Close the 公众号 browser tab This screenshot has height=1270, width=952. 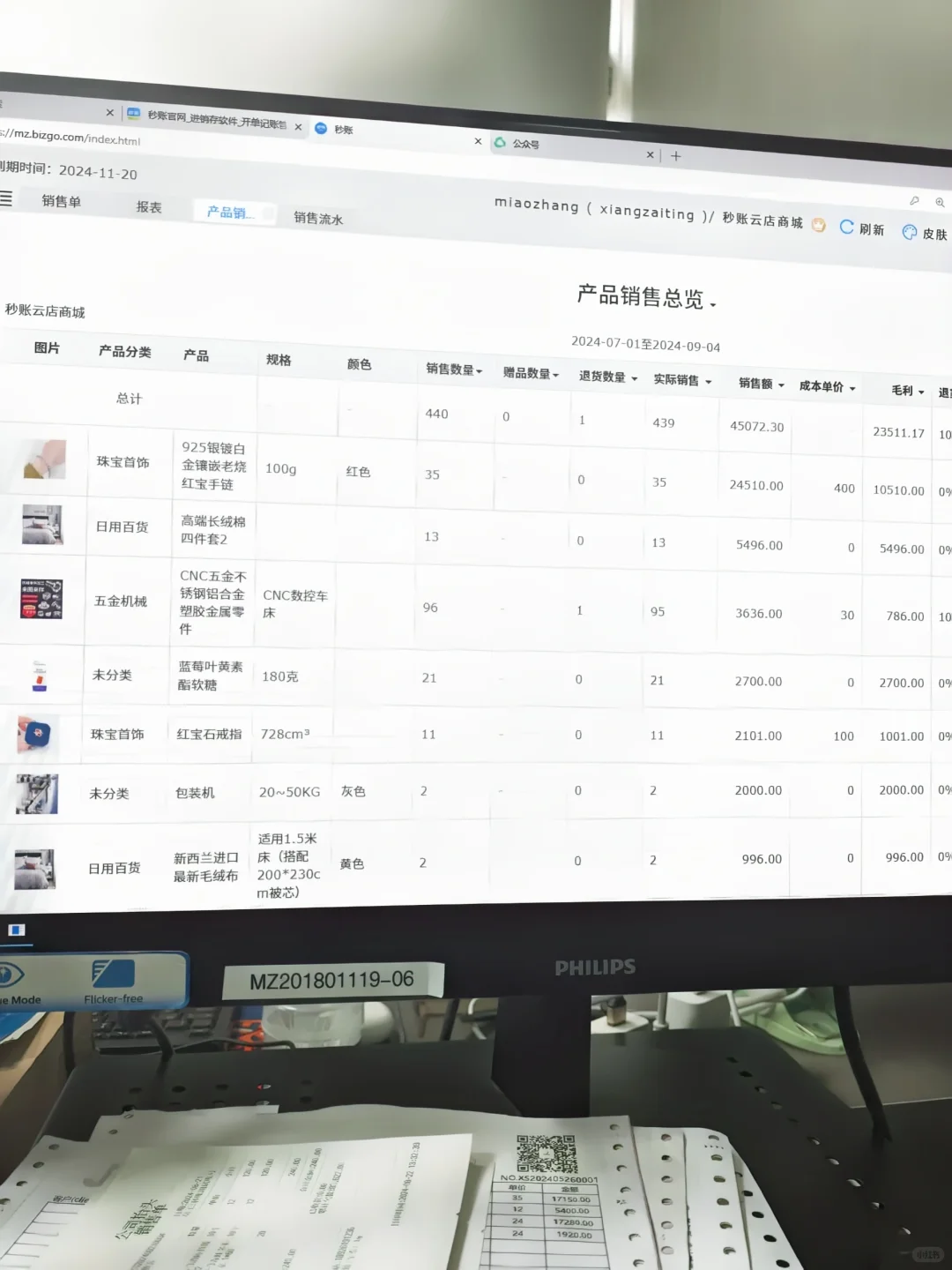click(650, 154)
